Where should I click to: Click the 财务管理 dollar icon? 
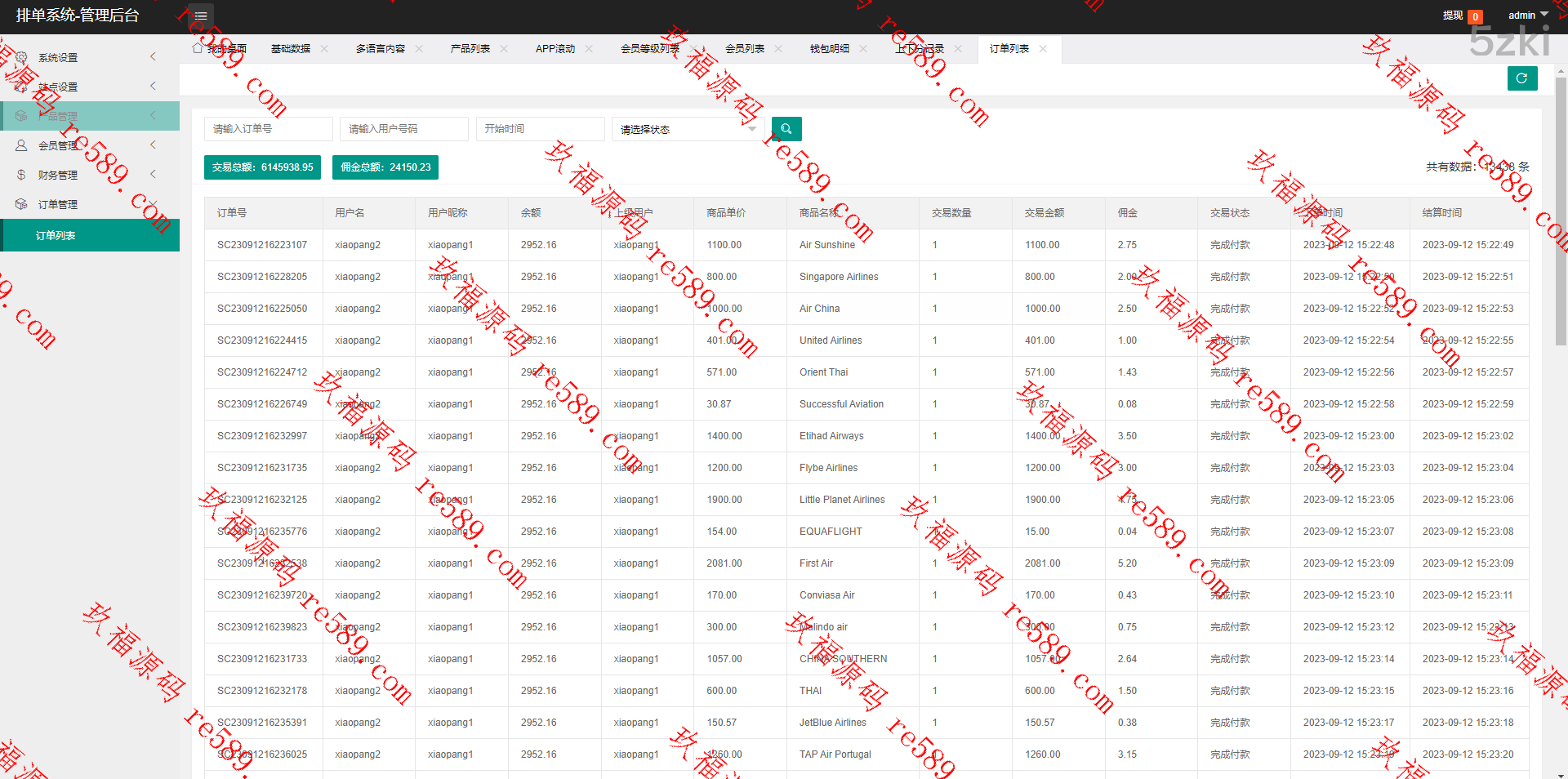[x=21, y=175]
